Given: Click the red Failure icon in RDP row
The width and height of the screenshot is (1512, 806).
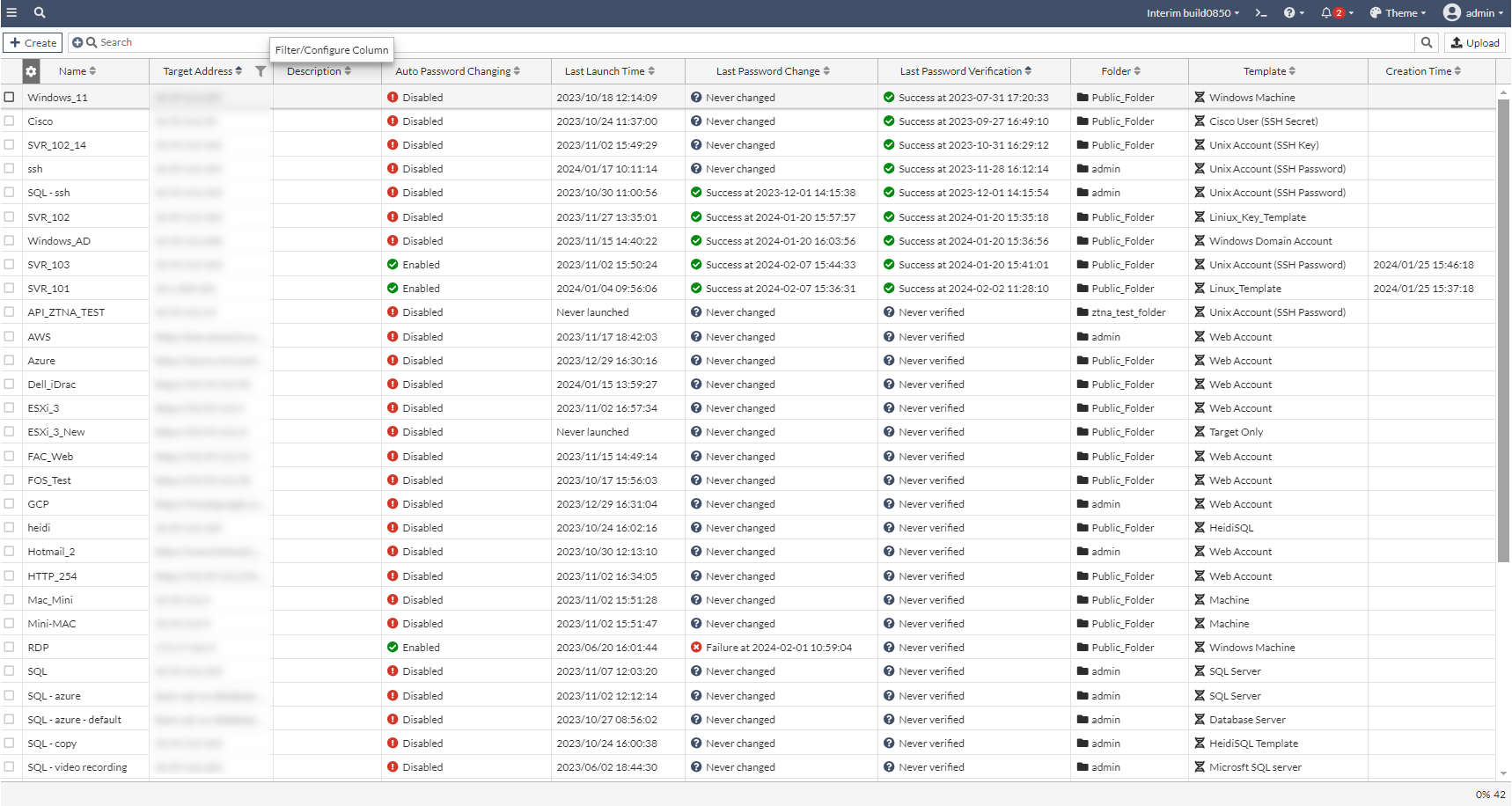Looking at the screenshot, I should click(696, 648).
